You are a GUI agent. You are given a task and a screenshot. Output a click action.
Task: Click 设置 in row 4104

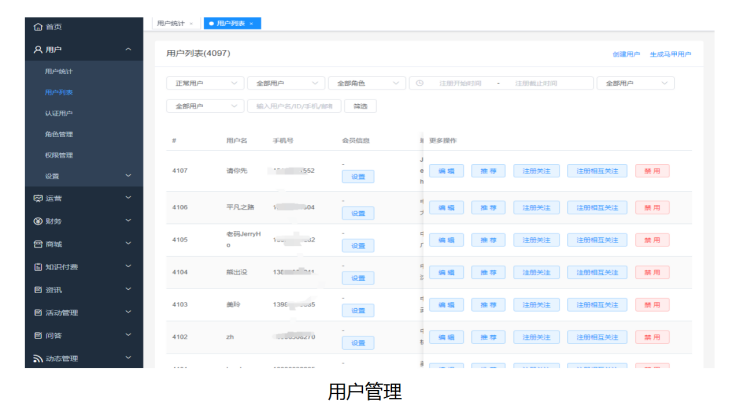point(358,278)
